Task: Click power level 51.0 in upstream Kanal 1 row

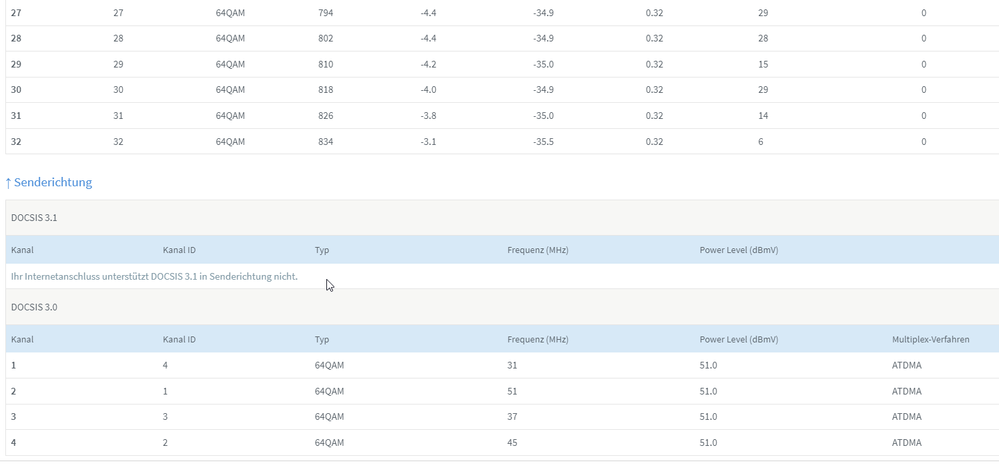Action: pyautogui.click(x=708, y=366)
